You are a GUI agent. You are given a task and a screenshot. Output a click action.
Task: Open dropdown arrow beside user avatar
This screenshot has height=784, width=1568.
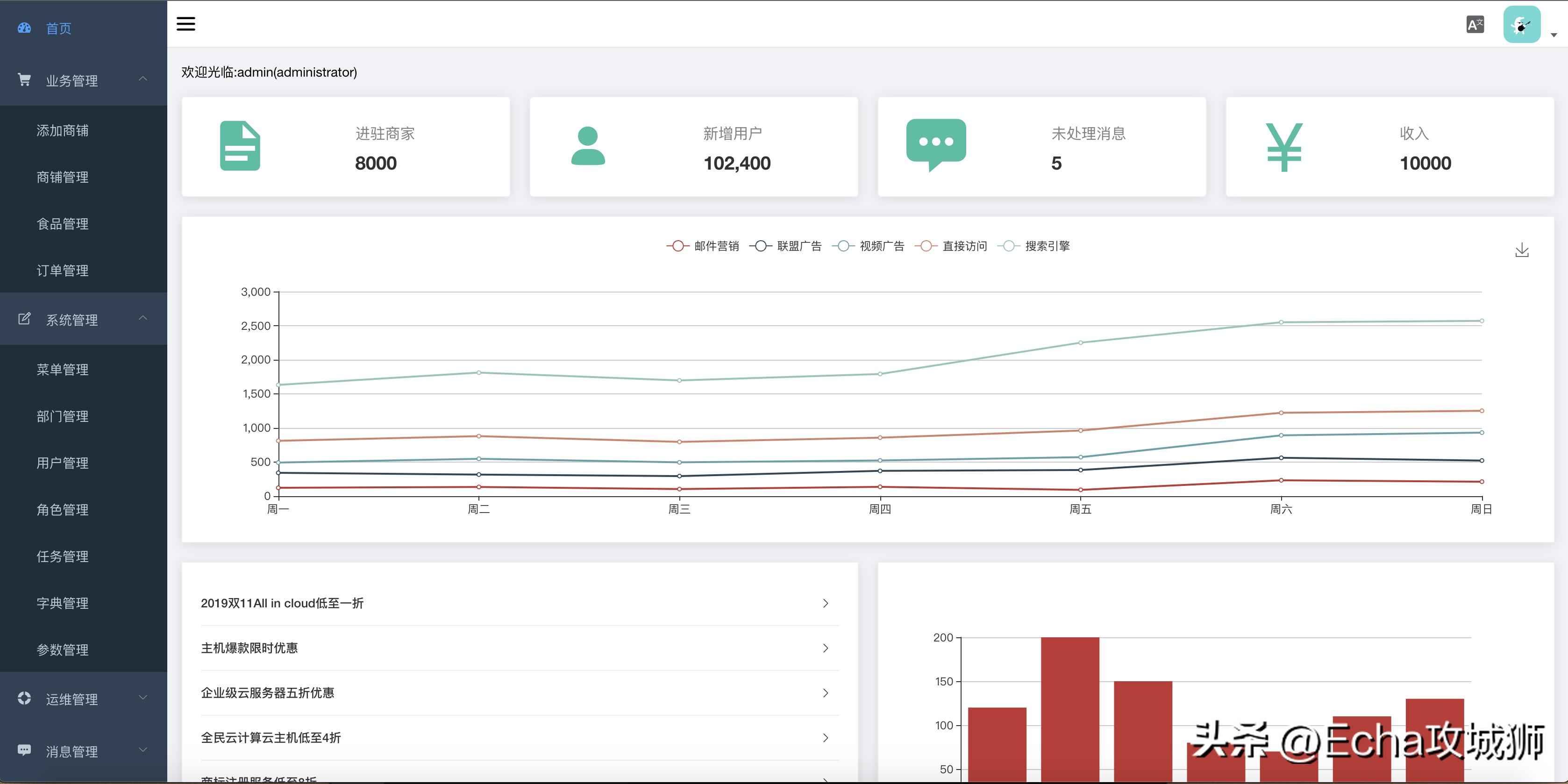(1554, 36)
